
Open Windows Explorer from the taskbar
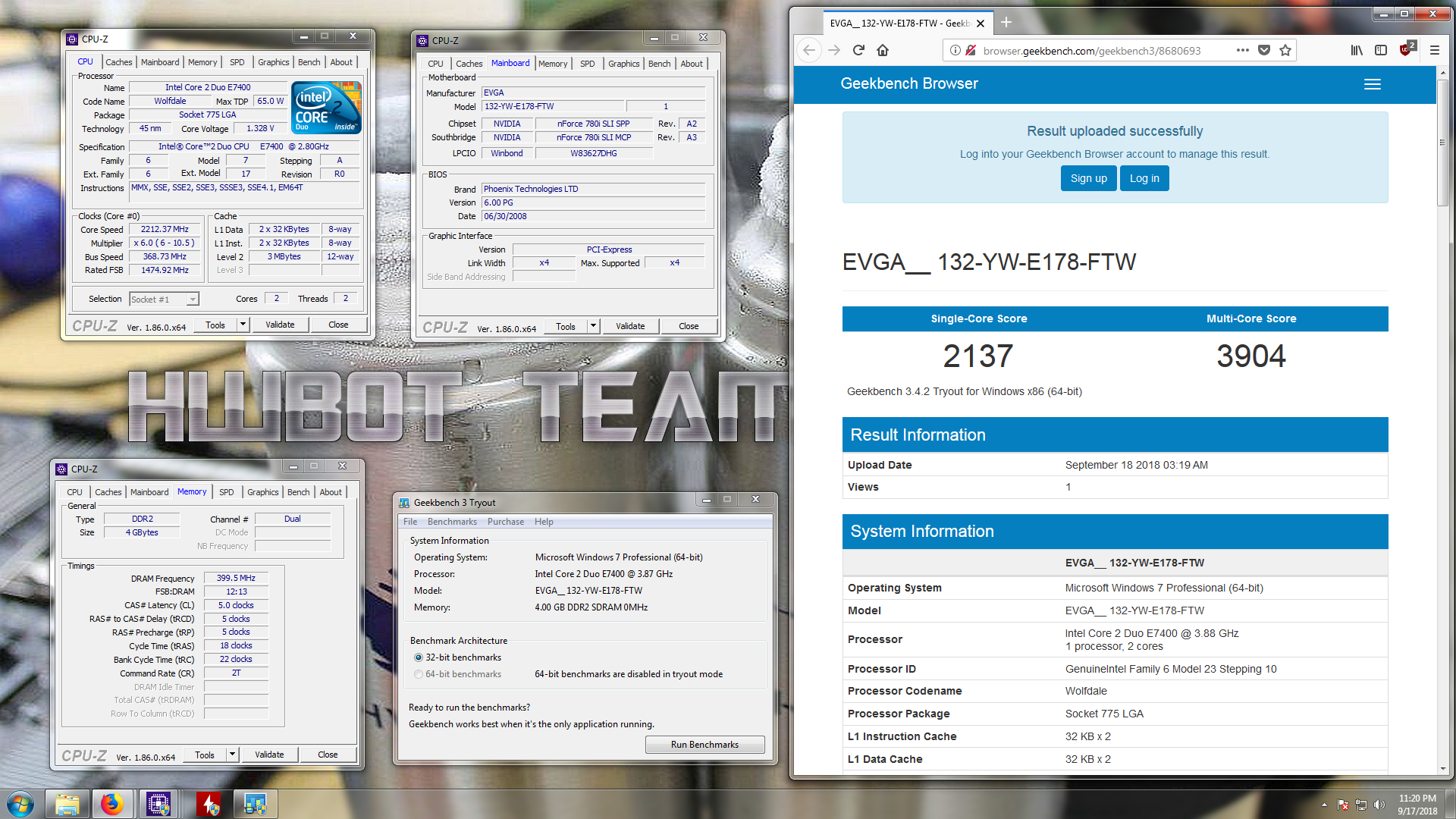67,804
